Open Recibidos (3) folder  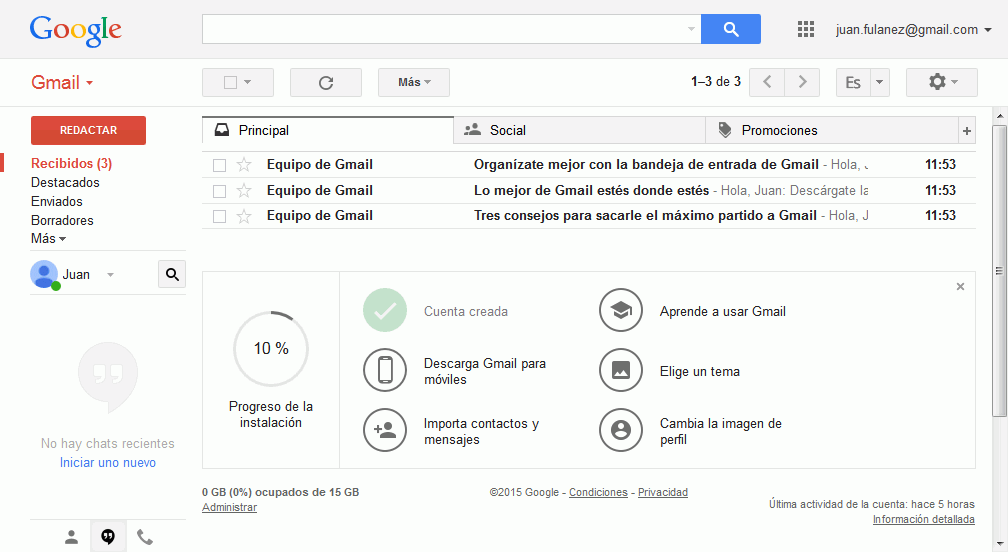tap(71, 163)
